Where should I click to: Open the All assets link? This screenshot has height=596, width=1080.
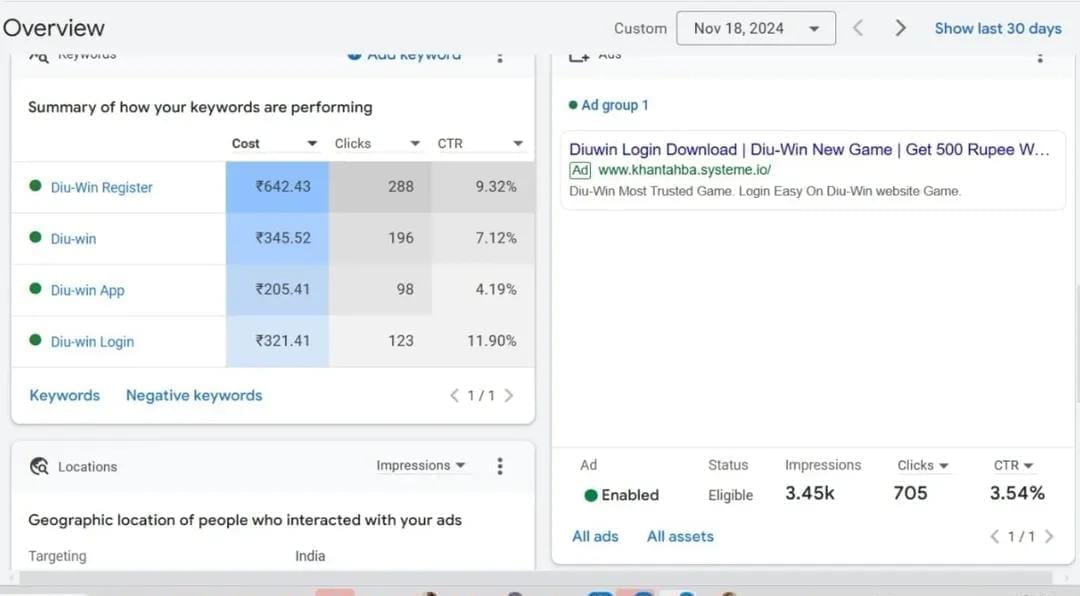pyautogui.click(x=680, y=536)
